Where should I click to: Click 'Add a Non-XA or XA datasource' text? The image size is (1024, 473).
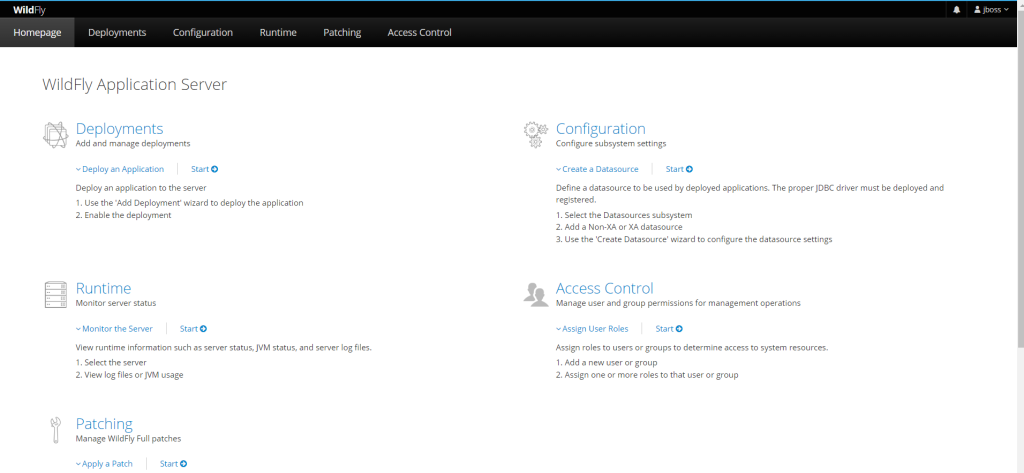624,227
